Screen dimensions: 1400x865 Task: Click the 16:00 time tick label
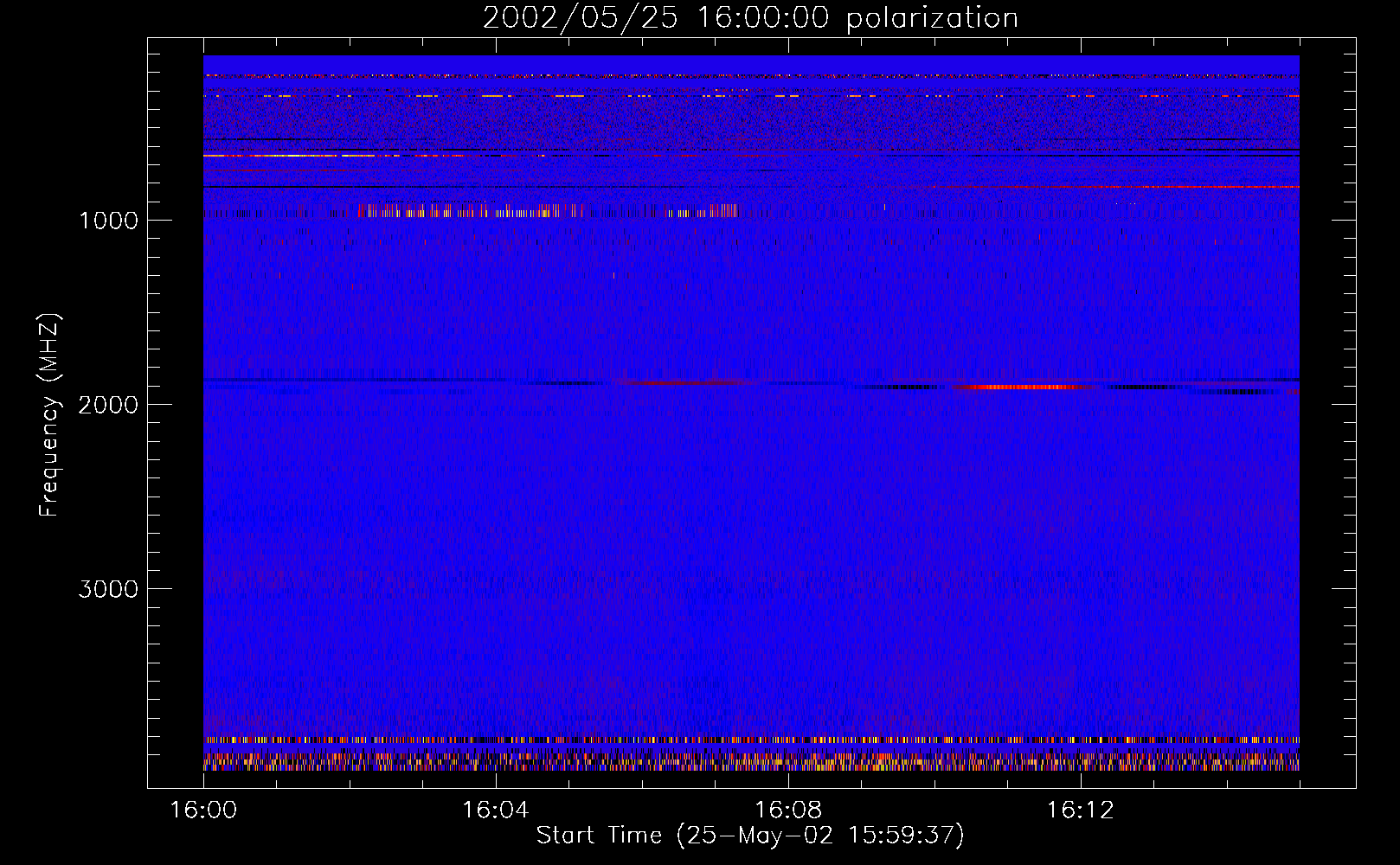[203, 810]
